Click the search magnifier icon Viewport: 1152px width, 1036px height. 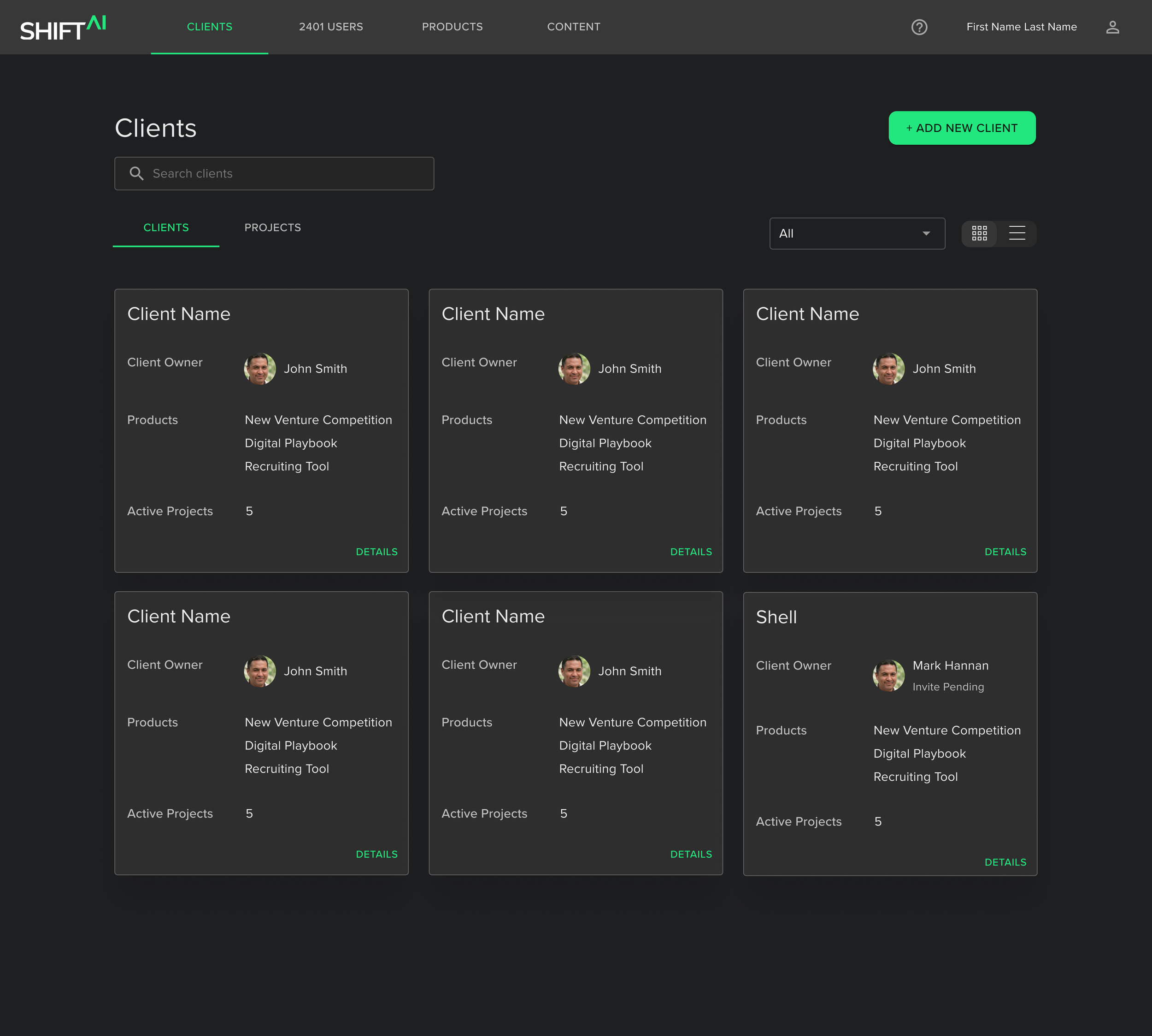click(136, 174)
